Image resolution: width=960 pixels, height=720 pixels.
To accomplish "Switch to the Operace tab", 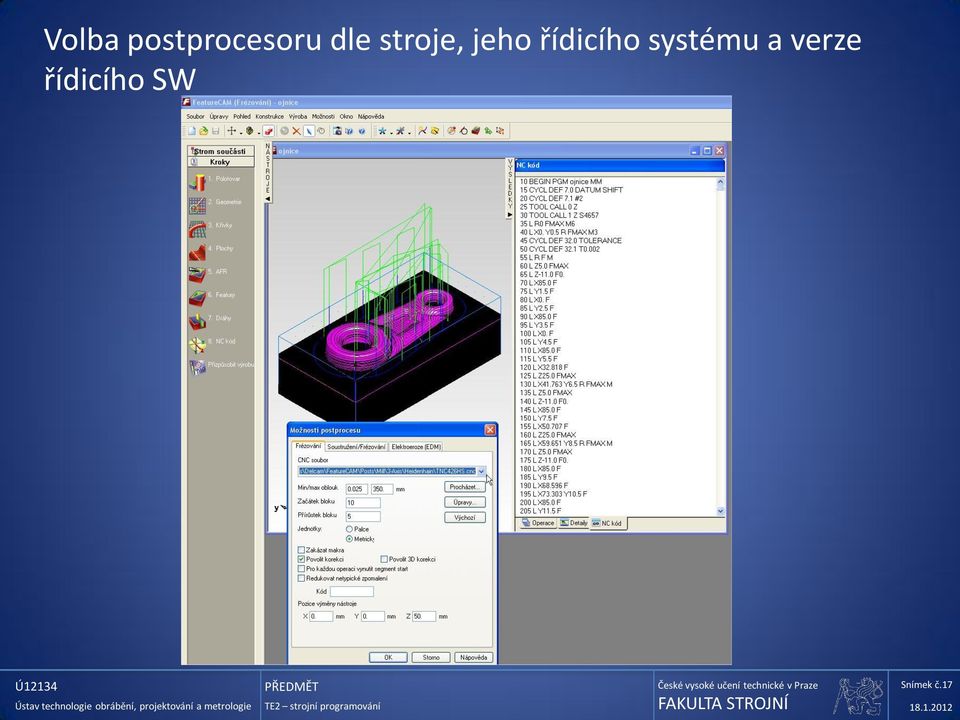I will coord(538,523).
